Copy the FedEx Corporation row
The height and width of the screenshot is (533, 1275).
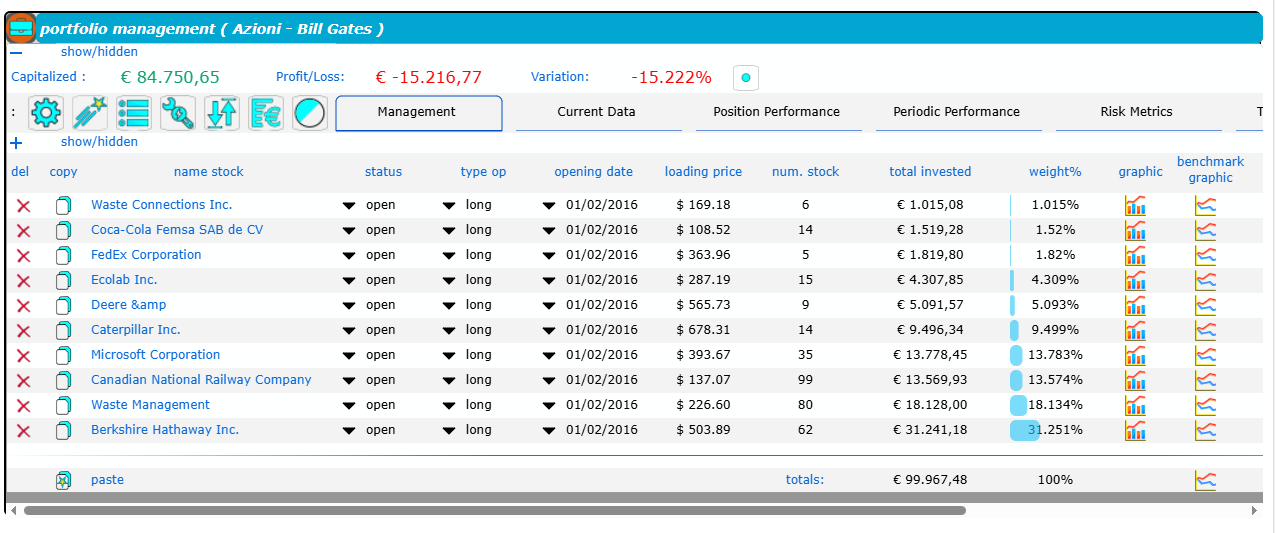click(x=63, y=256)
